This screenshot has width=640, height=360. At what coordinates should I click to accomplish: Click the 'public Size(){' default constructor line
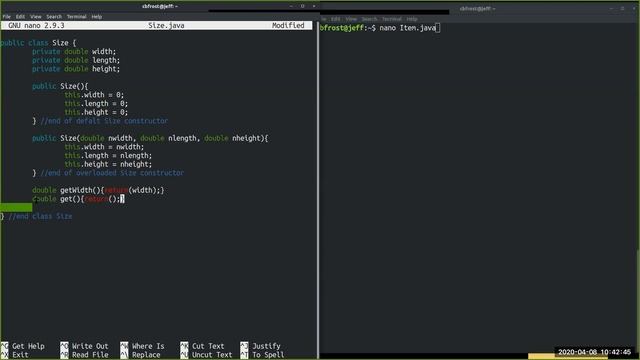tap(60, 86)
